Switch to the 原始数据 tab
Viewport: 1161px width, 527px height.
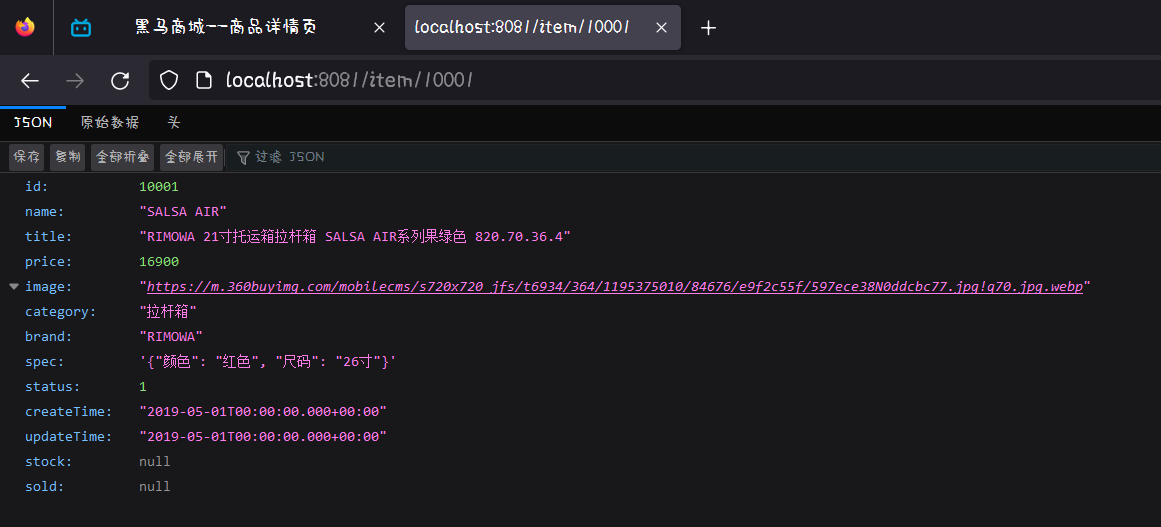110,123
